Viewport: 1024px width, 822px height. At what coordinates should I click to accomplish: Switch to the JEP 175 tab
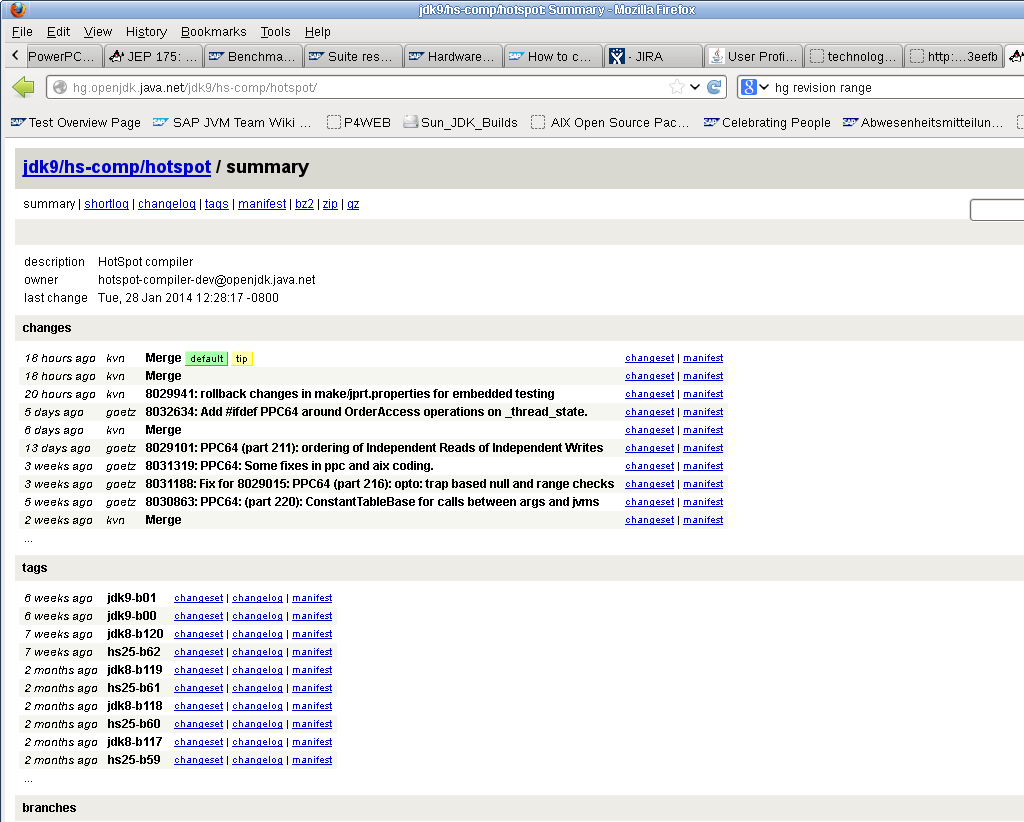153,57
